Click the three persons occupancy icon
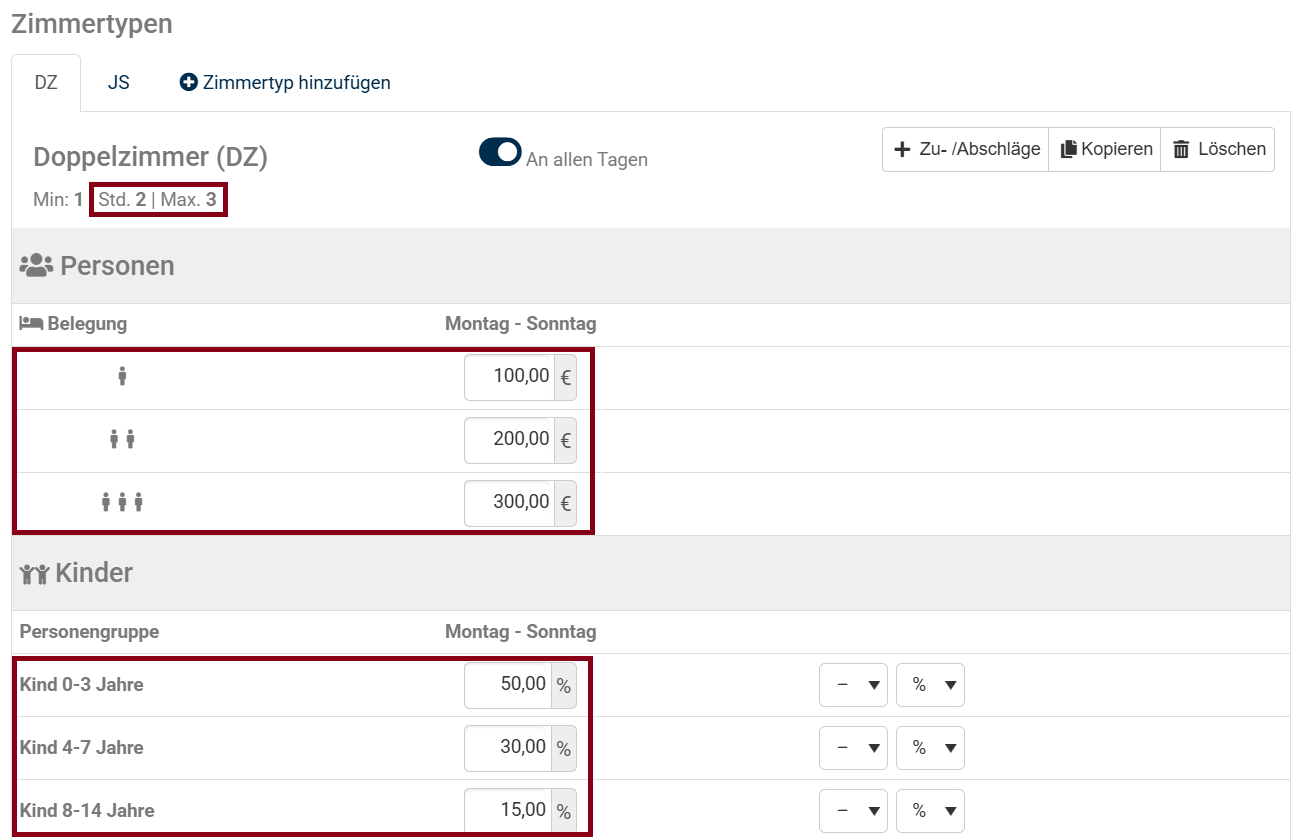The height and width of the screenshot is (840, 1303). pyautogui.click(x=122, y=501)
